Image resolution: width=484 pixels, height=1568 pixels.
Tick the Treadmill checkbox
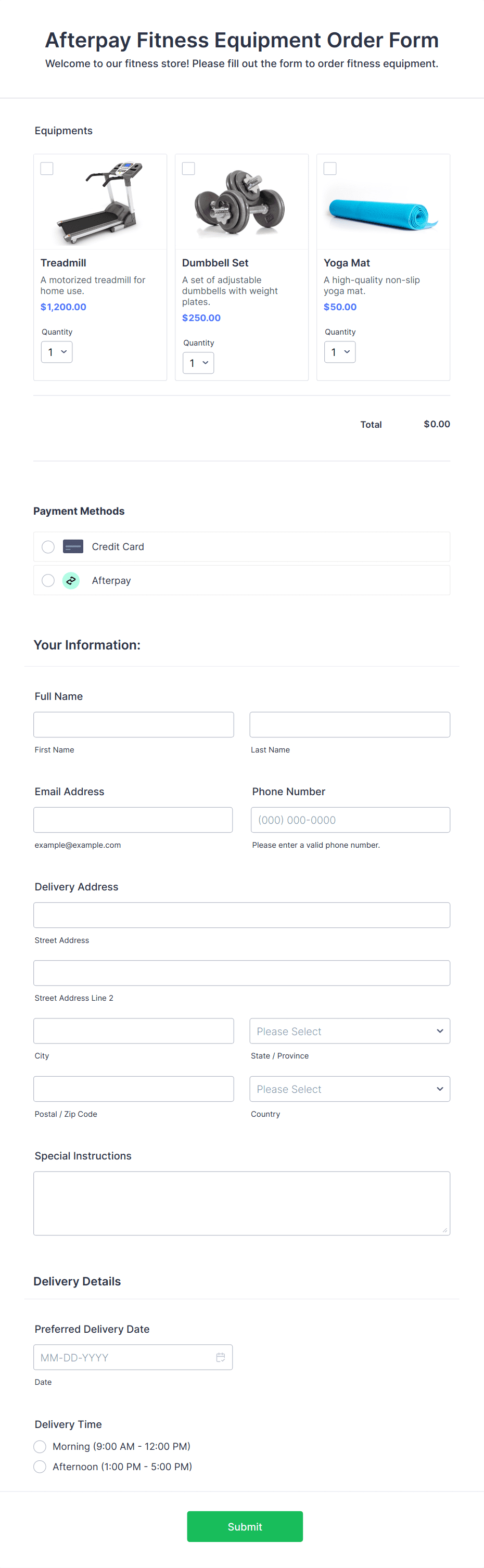point(47,169)
